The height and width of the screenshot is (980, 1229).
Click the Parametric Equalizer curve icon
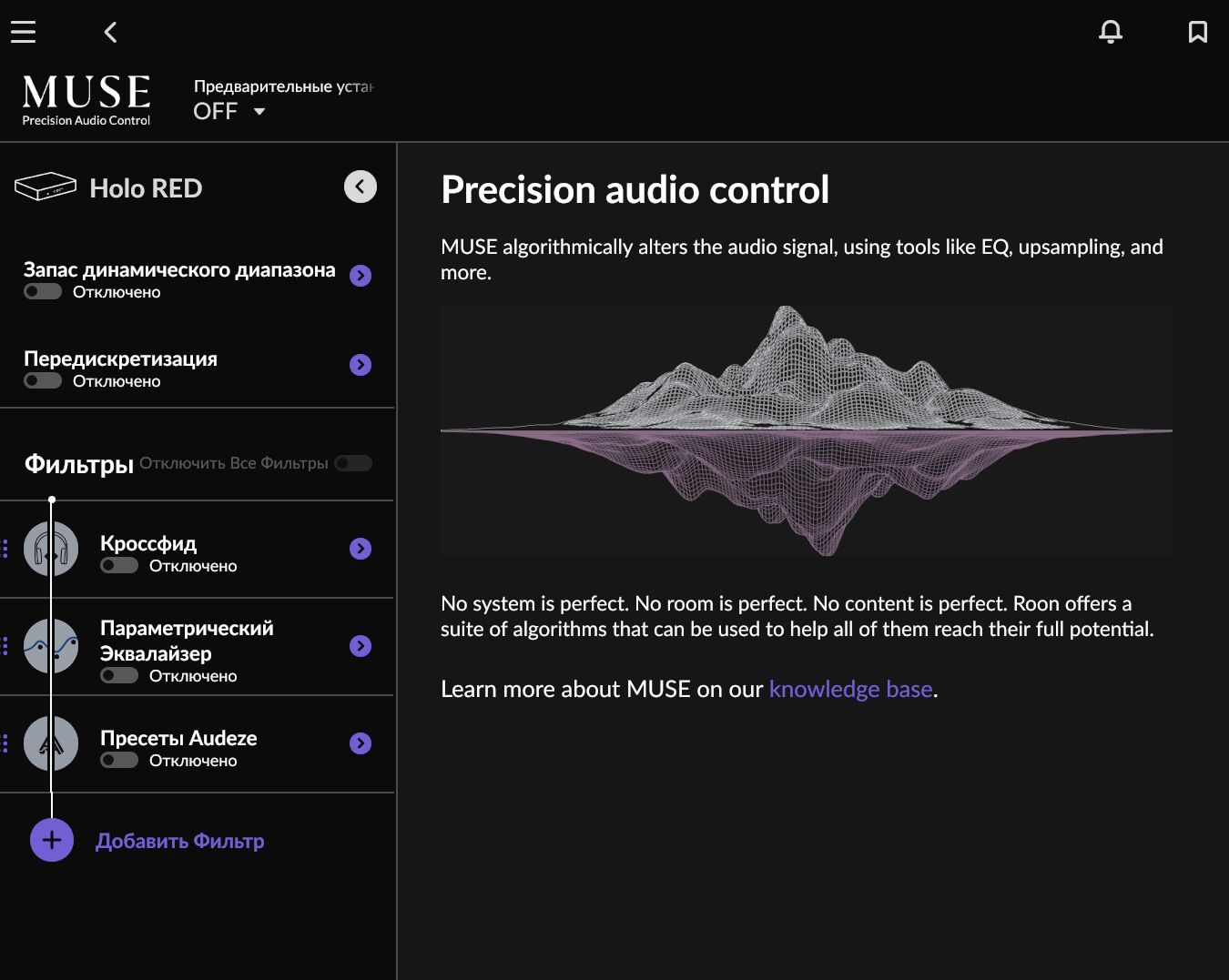click(x=51, y=646)
